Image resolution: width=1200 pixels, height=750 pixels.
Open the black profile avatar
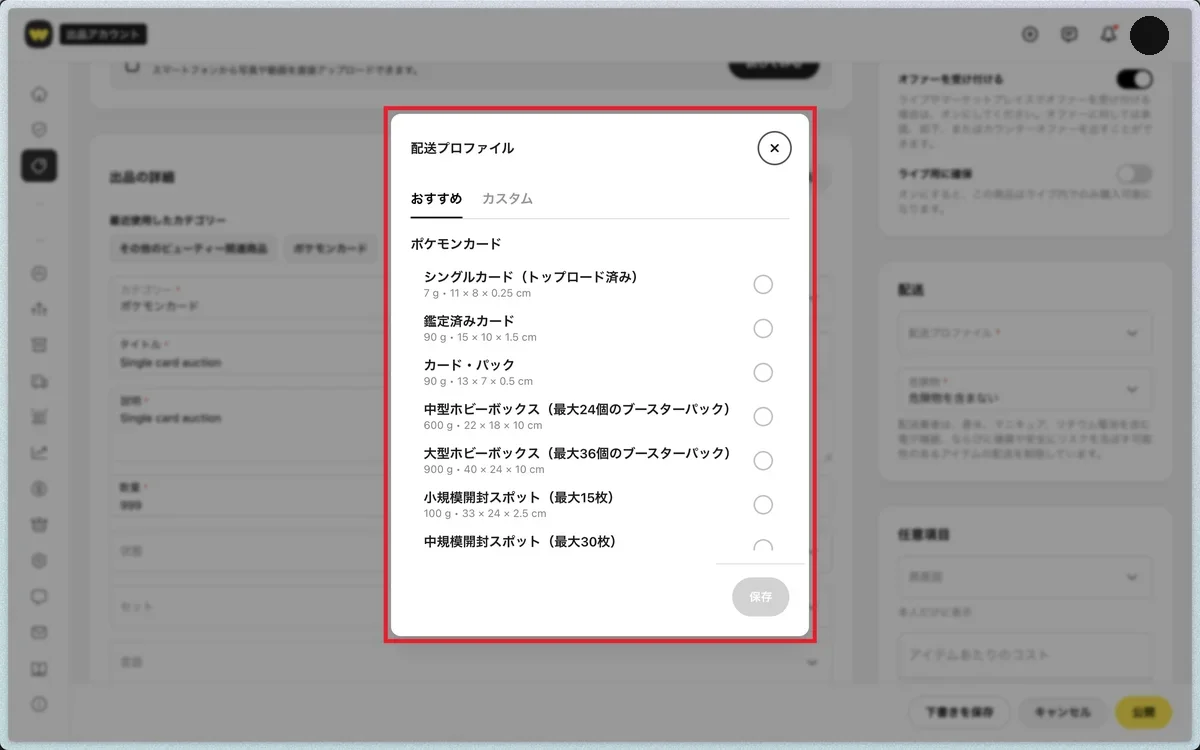click(1150, 35)
